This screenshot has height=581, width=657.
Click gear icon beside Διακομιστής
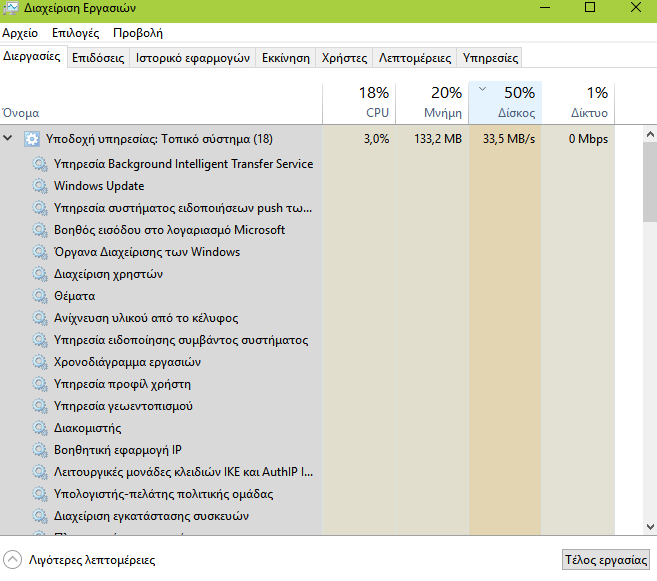click(x=40, y=428)
